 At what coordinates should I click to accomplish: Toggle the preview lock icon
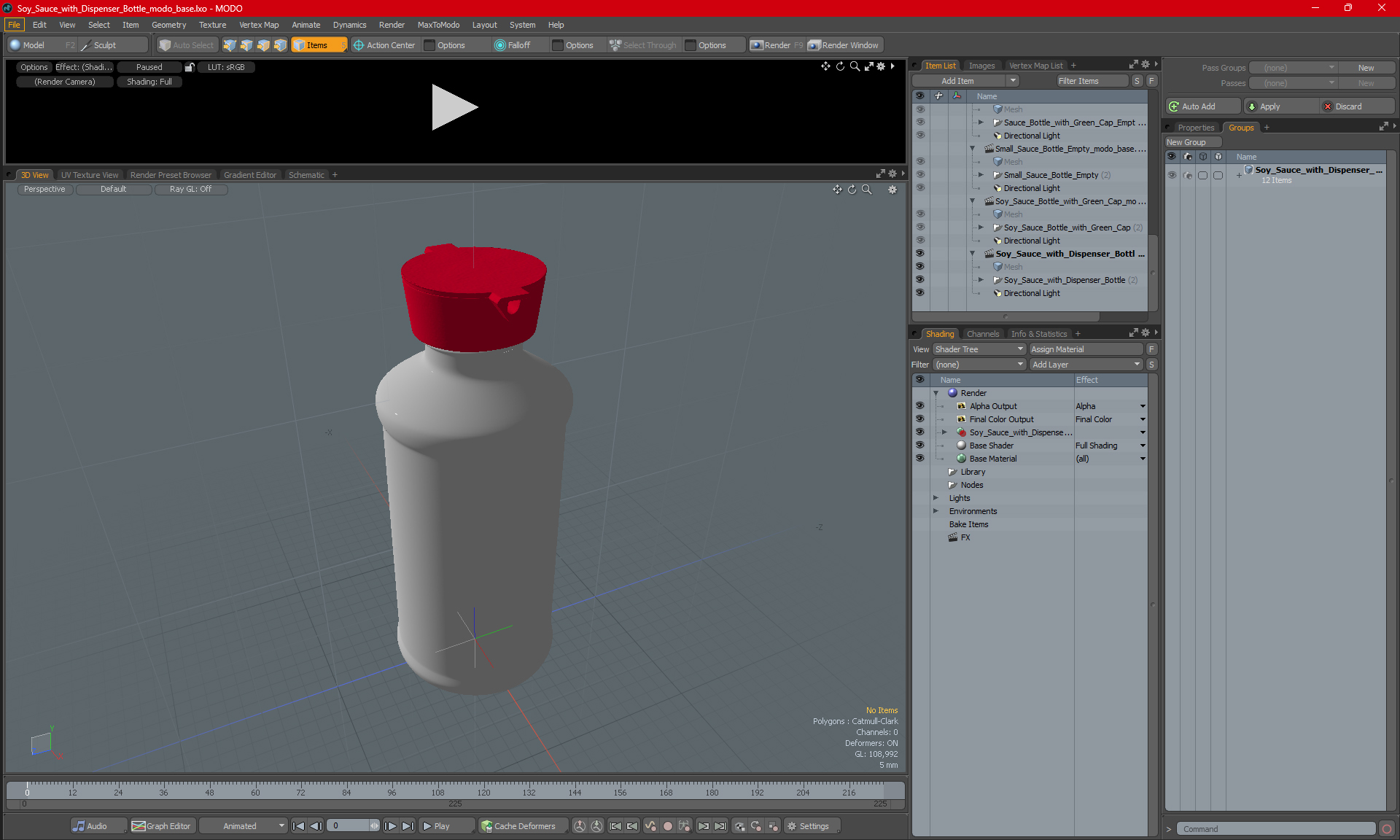[x=190, y=67]
